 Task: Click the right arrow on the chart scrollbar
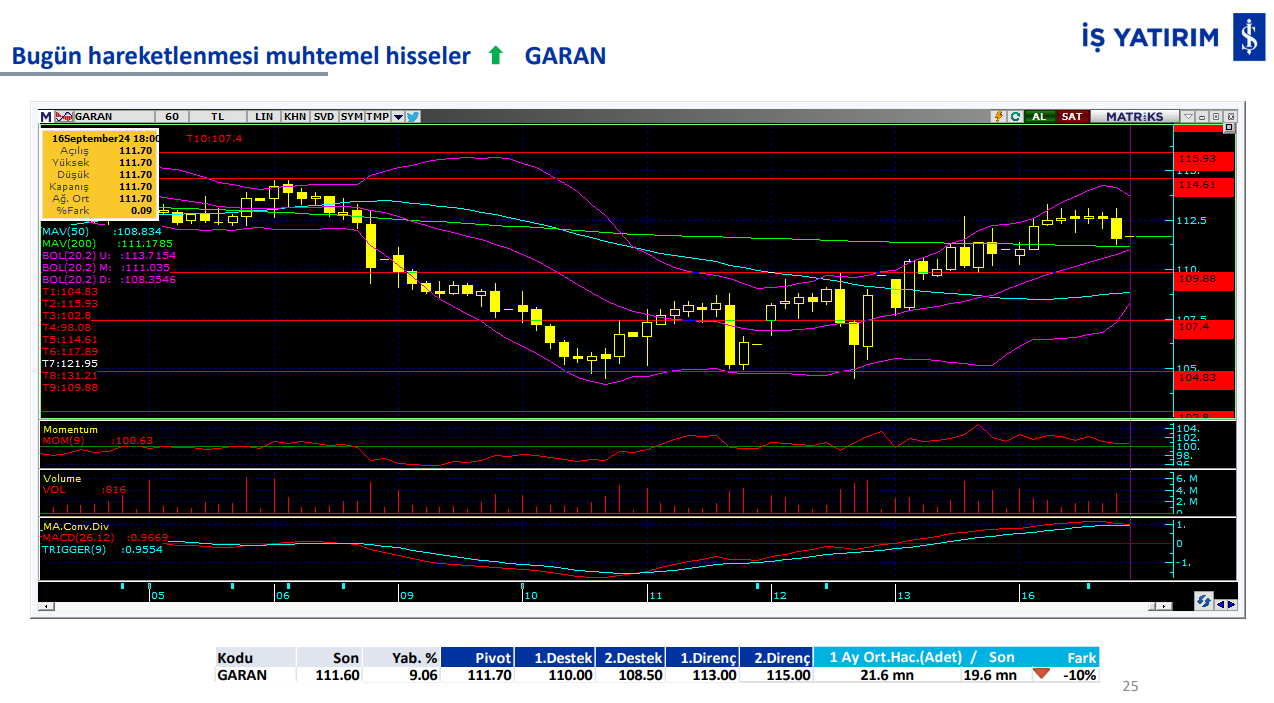(1164, 605)
